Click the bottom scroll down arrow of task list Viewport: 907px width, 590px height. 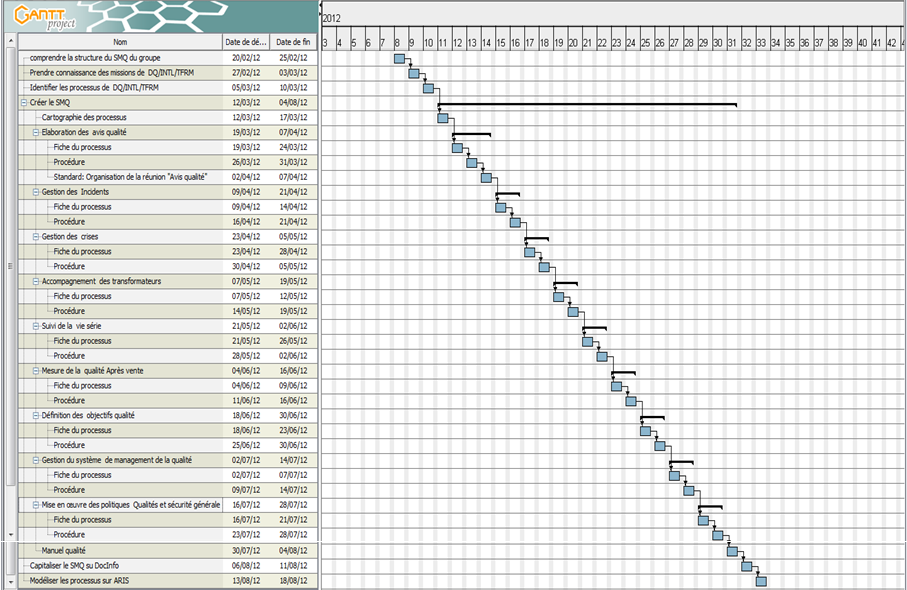point(12,581)
